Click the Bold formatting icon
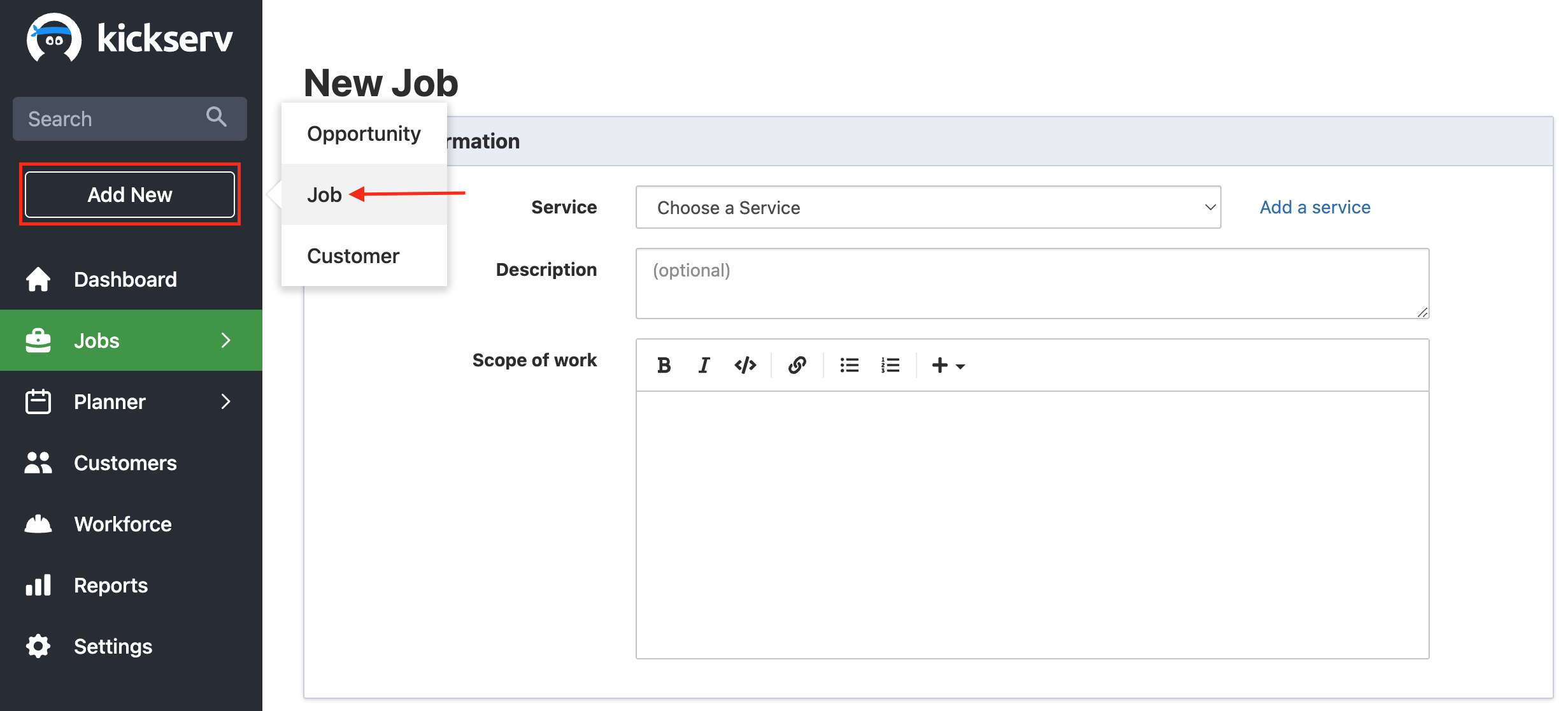 [x=664, y=365]
